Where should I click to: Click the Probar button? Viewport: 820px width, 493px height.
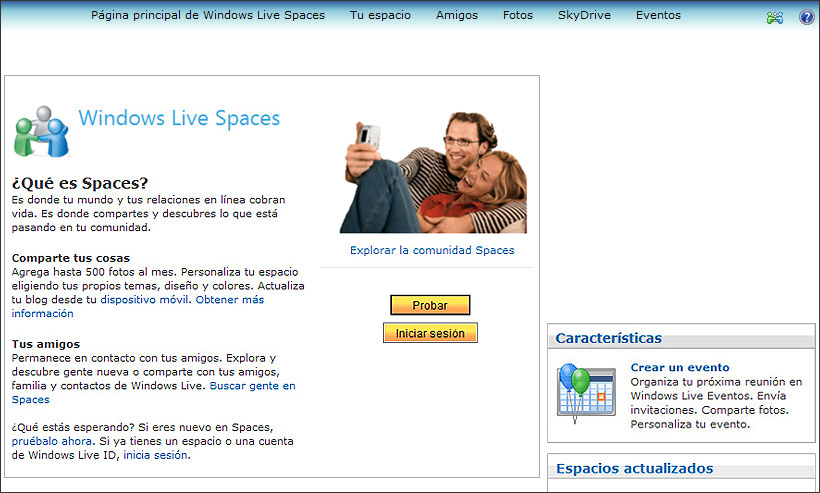click(x=430, y=305)
